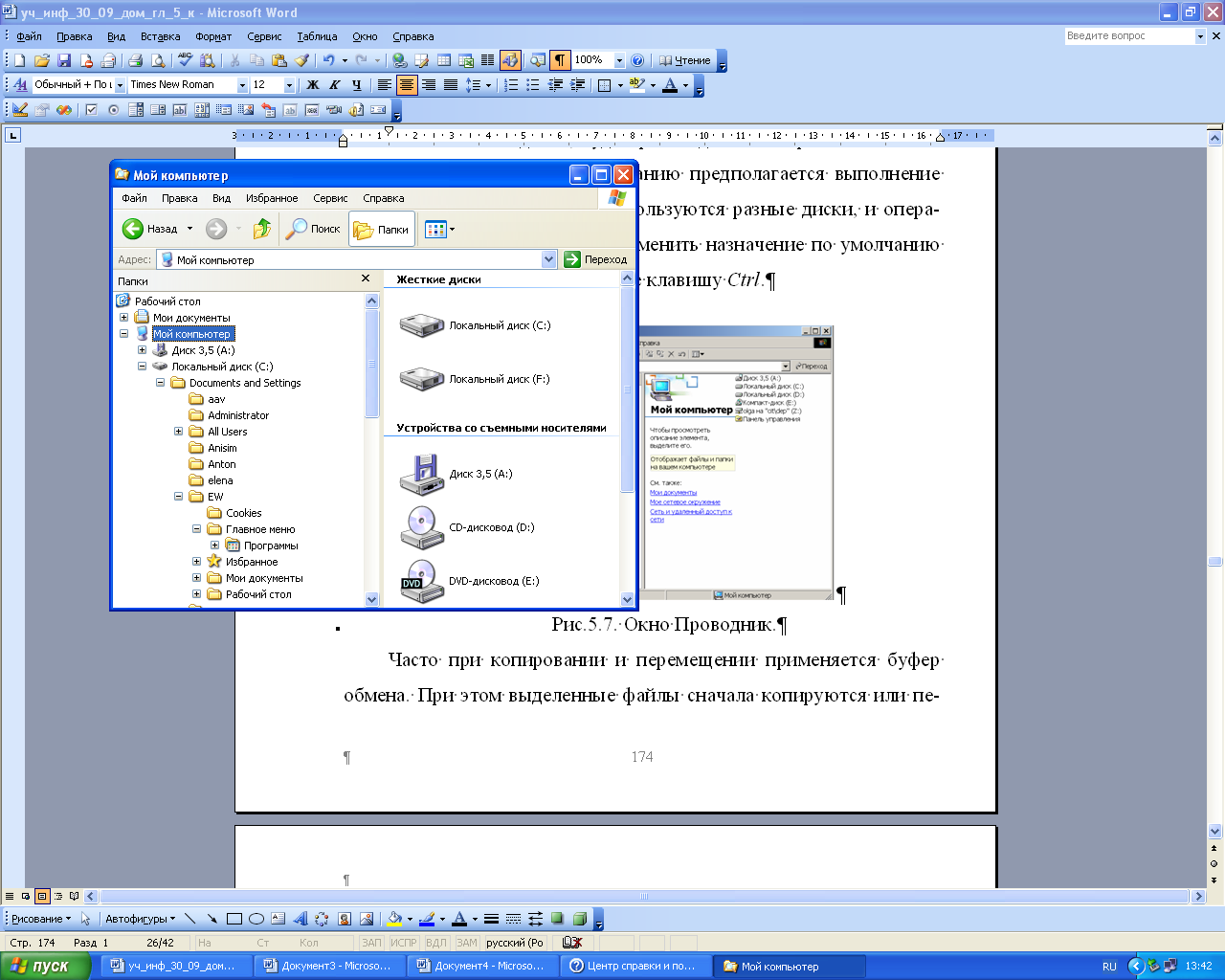Click the Up folder icon in Мой компьютер
The image size is (1225, 980).
(x=262, y=229)
